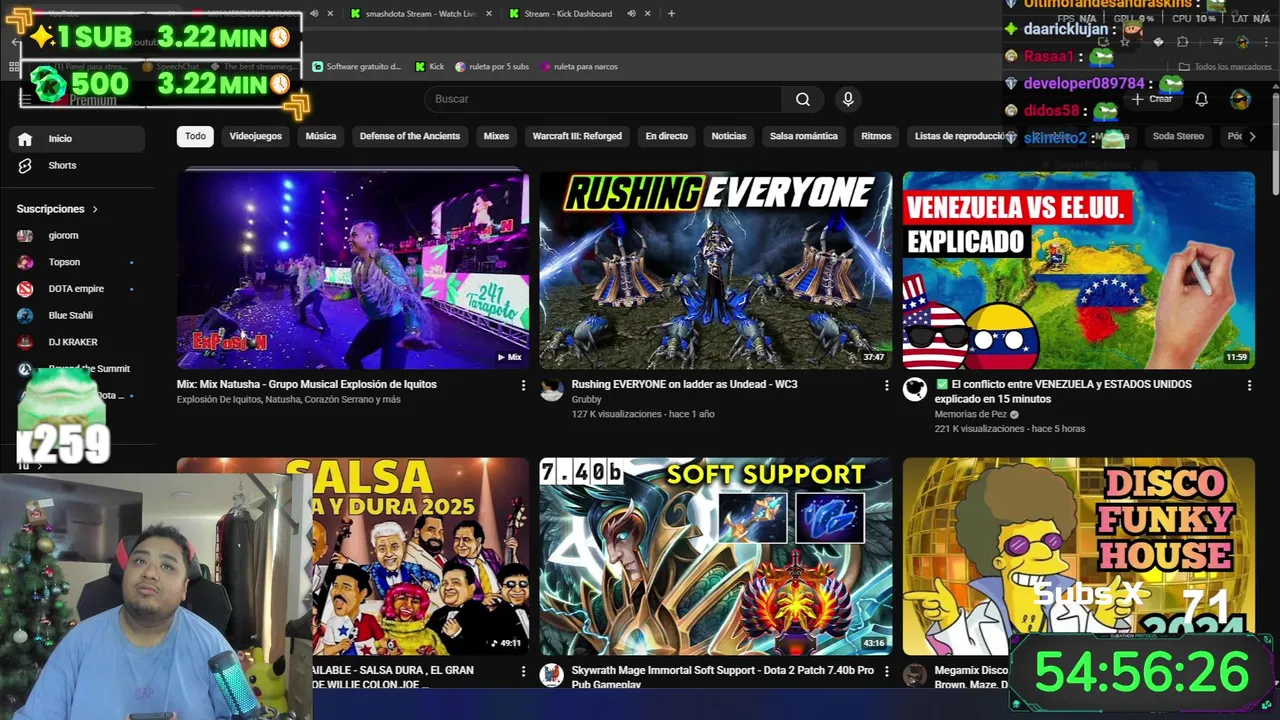
Task: Open Rushing EVERYONE on ladder title
Action: pyautogui.click(x=684, y=384)
